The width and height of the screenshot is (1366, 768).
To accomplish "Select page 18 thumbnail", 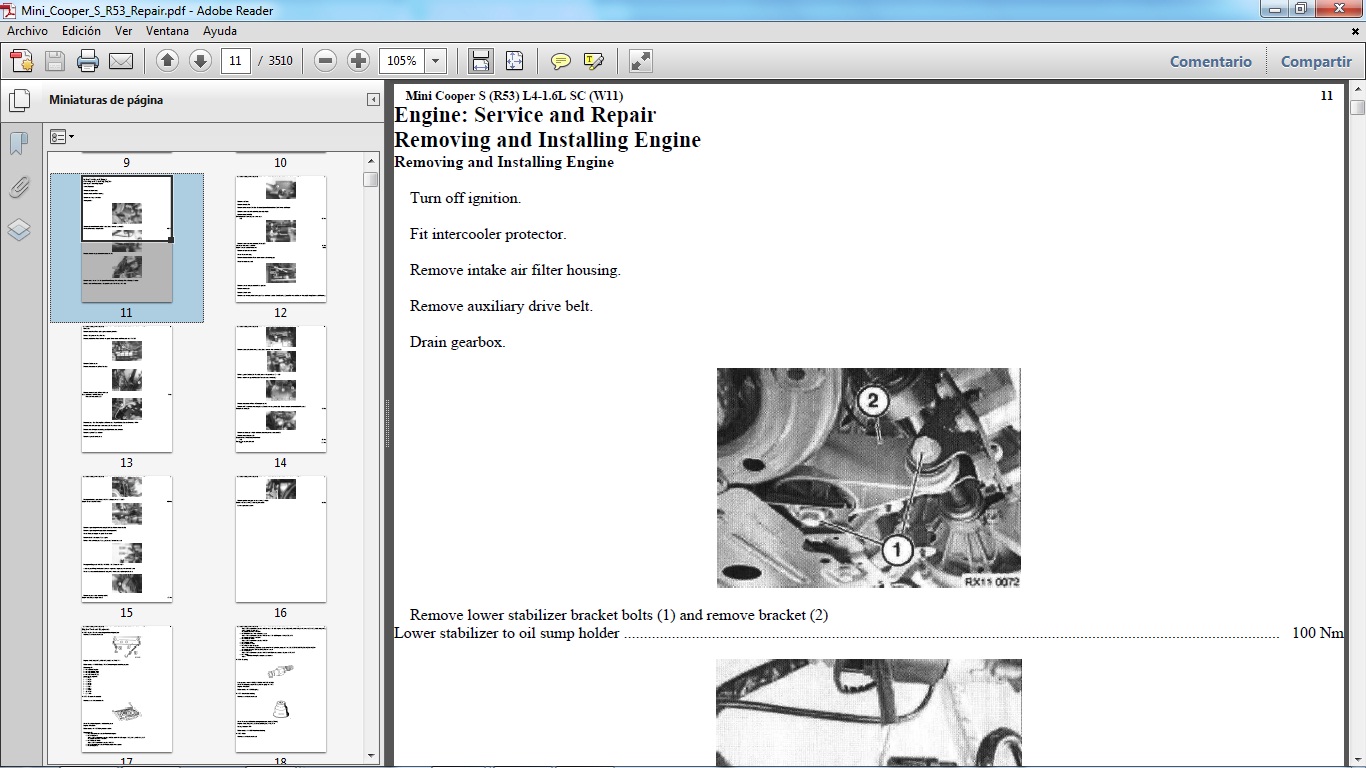I will pyautogui.click(x=280, y=689).
